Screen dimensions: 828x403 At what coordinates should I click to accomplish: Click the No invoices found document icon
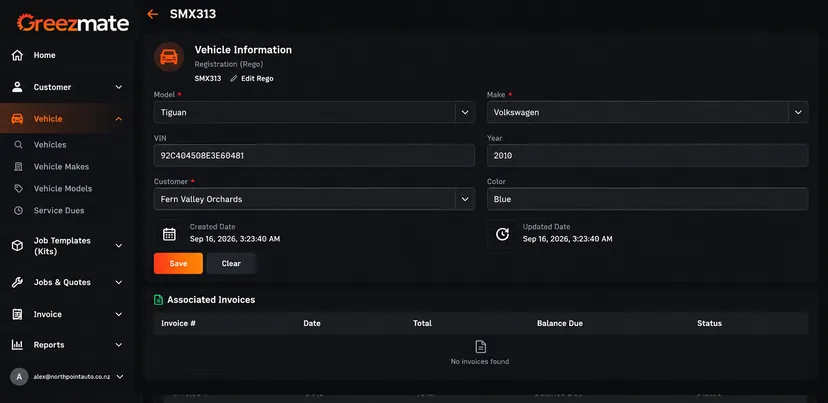[480, 346]
